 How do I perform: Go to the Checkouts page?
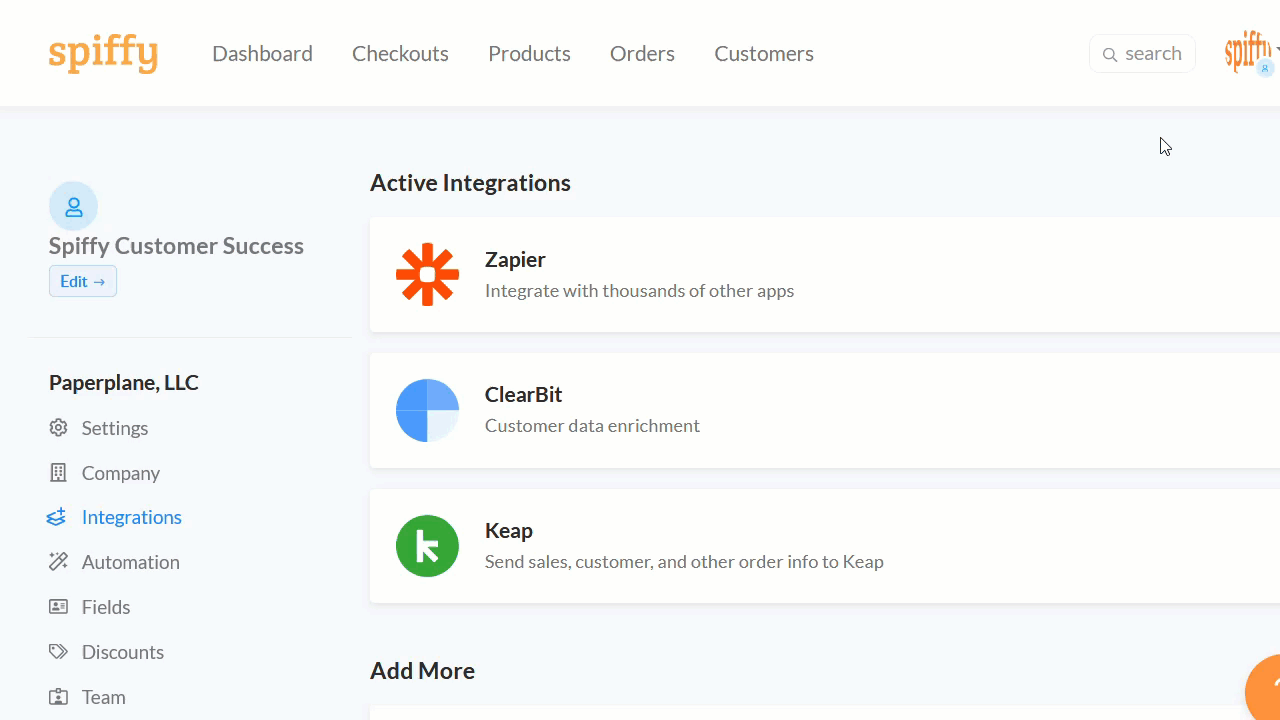tap(400, 54)
